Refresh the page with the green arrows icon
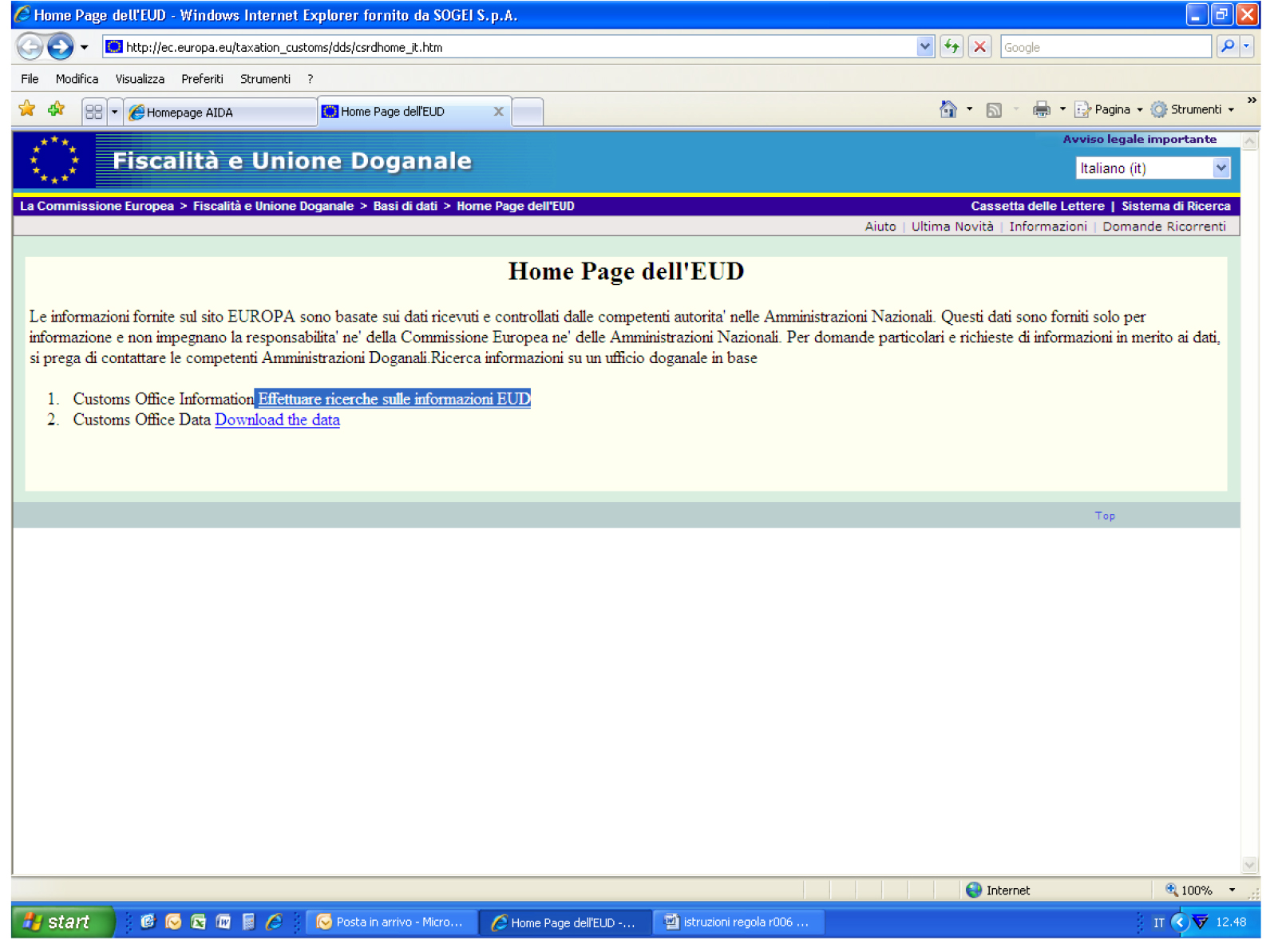Screen dimensions: 1274x952 tap(951, 47)
